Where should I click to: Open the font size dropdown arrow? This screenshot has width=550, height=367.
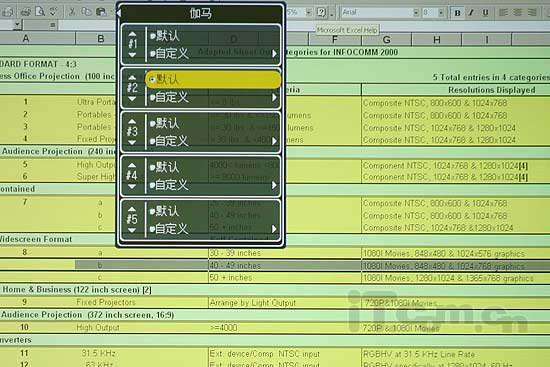coord(441,13)
